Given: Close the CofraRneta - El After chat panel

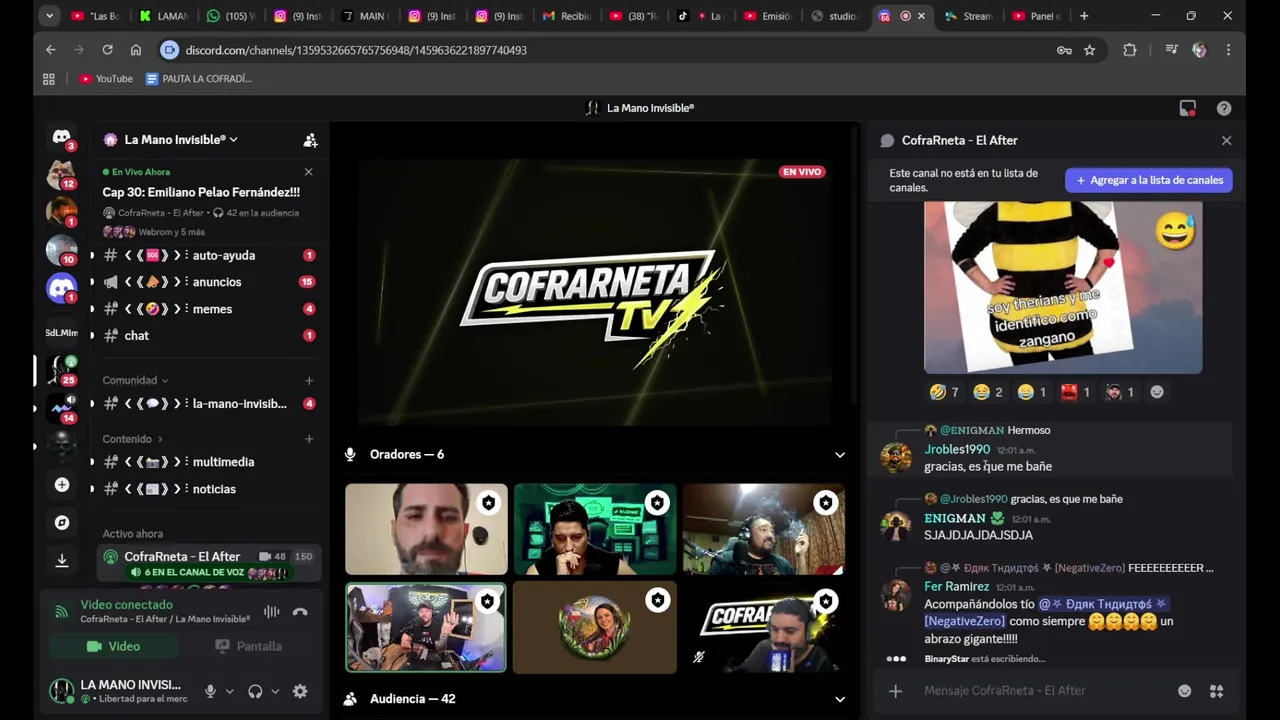Looking at the screenshot, I should [x=1226, y=141].
